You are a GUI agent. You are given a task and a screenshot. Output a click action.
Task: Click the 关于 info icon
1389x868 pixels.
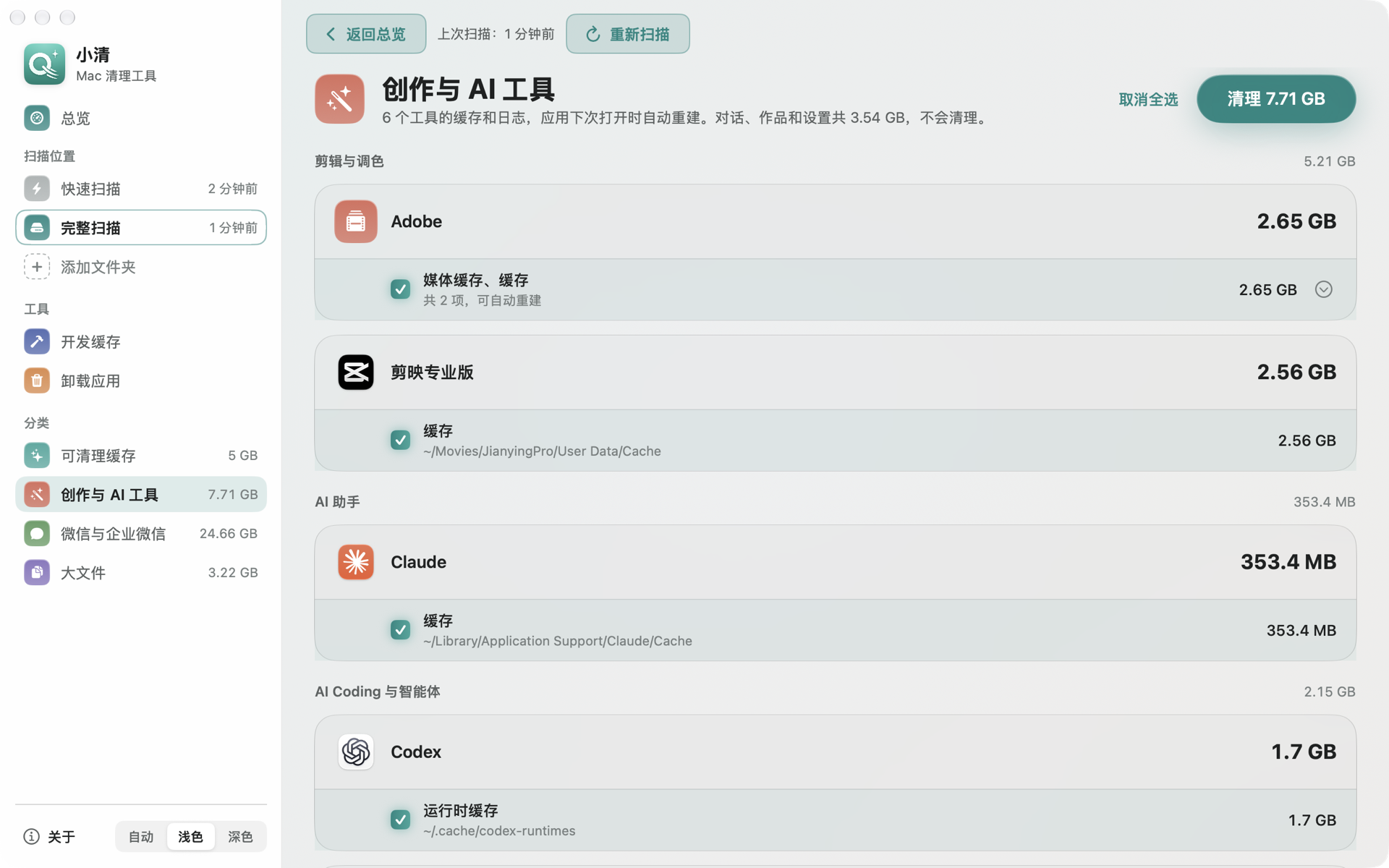point(31,837)
